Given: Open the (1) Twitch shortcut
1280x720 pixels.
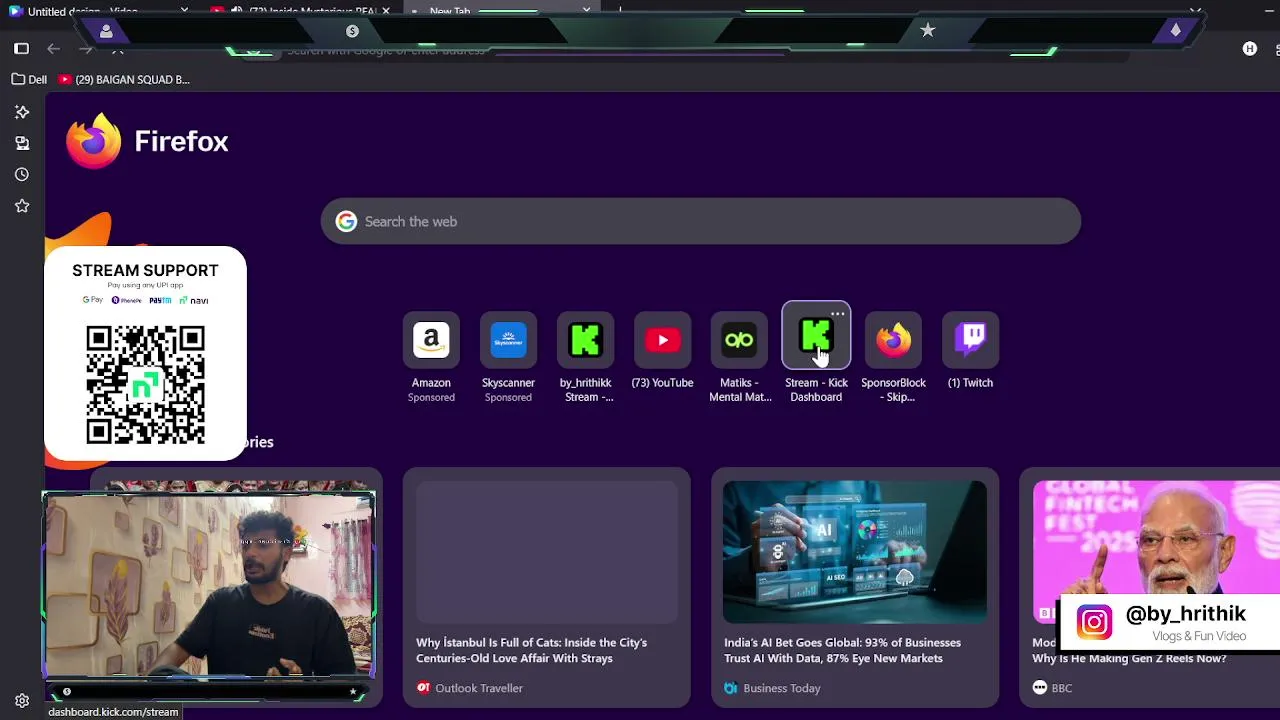Looking at the screenshot, I should click(x=970, y=341).
